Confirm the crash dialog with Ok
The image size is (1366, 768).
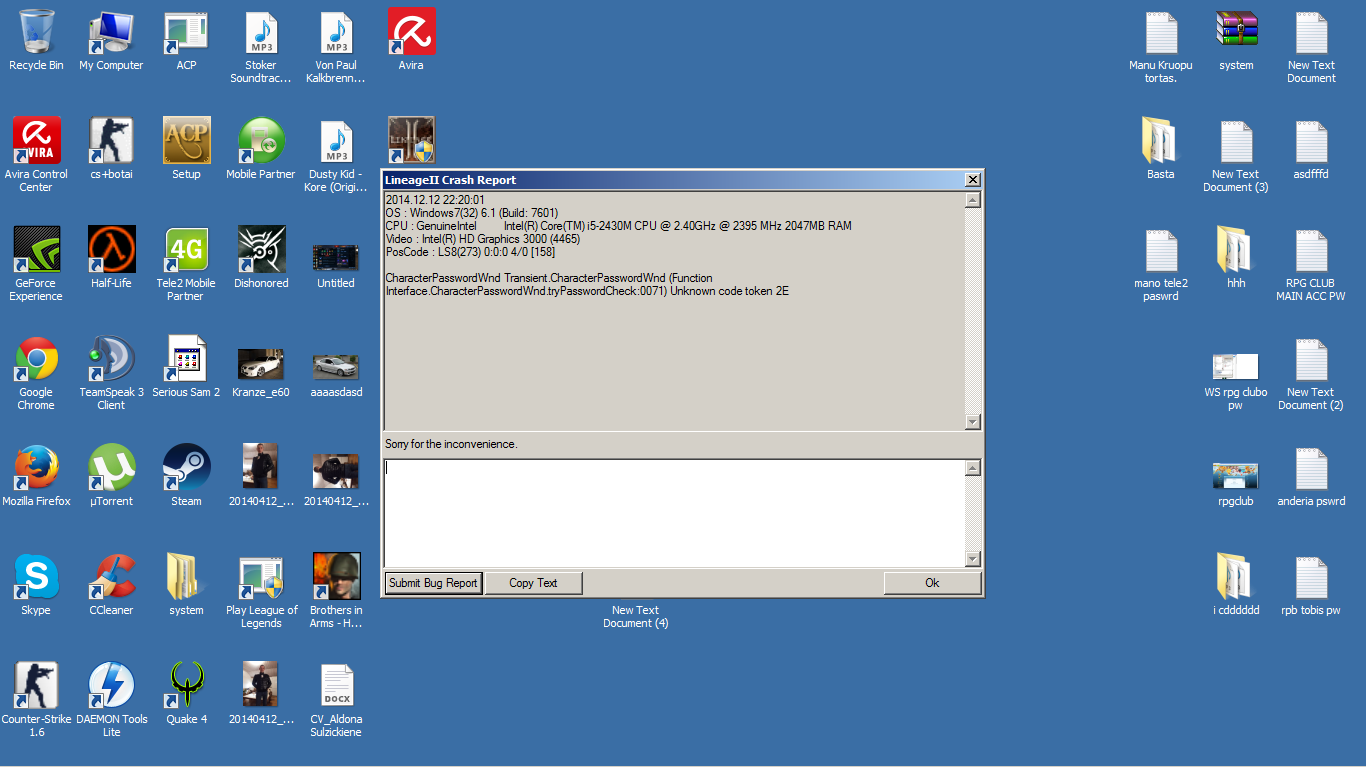click(932, 583)
